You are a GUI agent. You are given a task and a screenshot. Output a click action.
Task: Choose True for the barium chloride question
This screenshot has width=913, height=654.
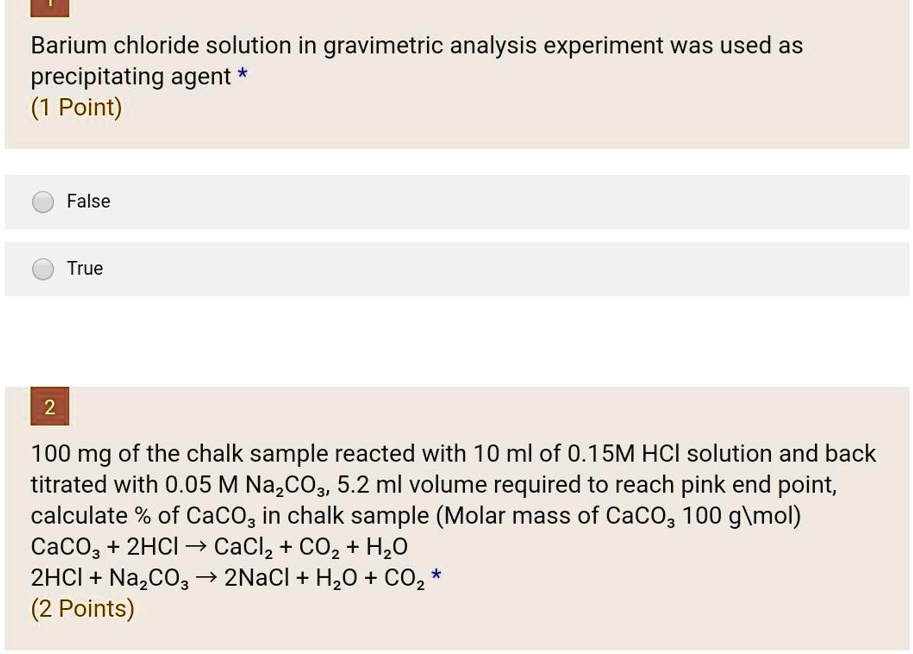click(x=43, y=268)
